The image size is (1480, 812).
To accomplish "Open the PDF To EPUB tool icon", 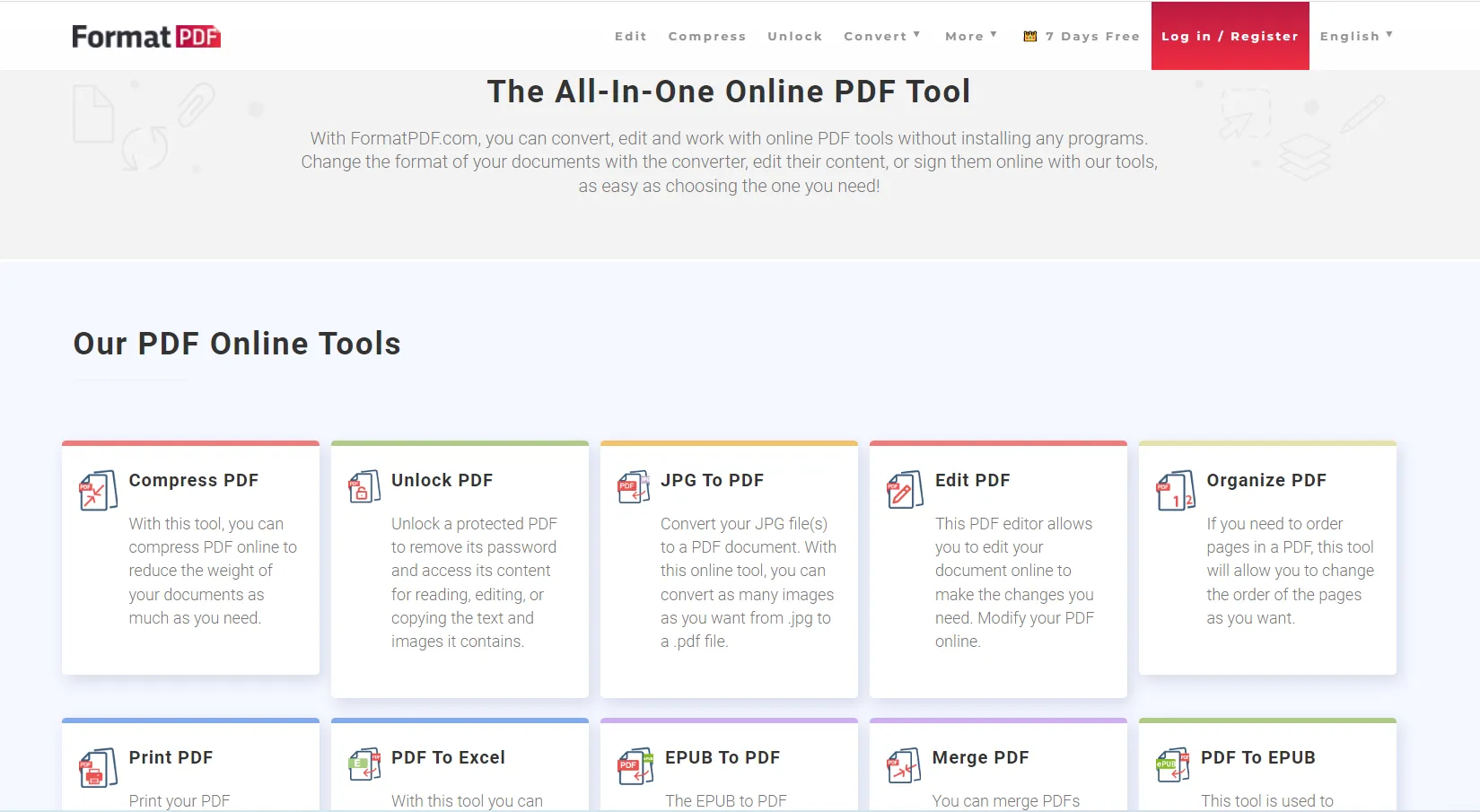I will coord(1173,764).
